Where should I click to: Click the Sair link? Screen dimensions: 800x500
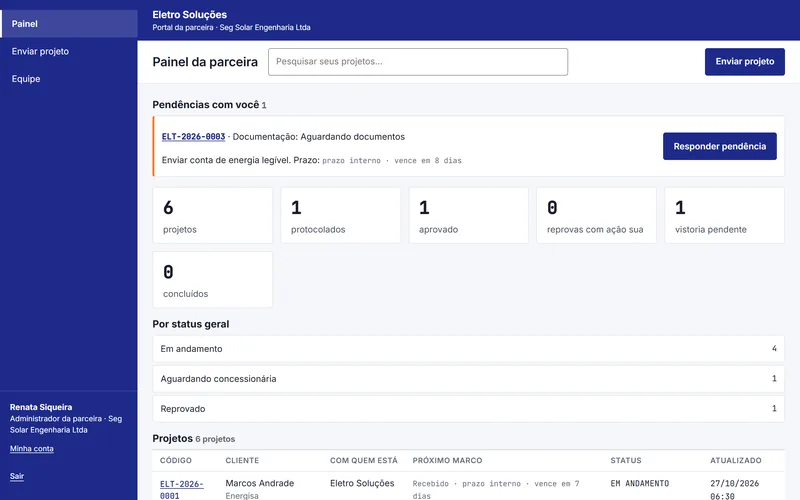(17, 476)
